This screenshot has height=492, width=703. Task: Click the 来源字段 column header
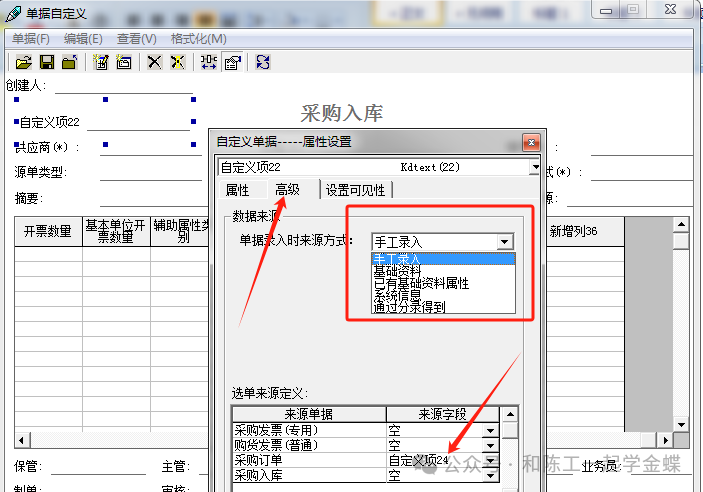click(x=443, y=414)
